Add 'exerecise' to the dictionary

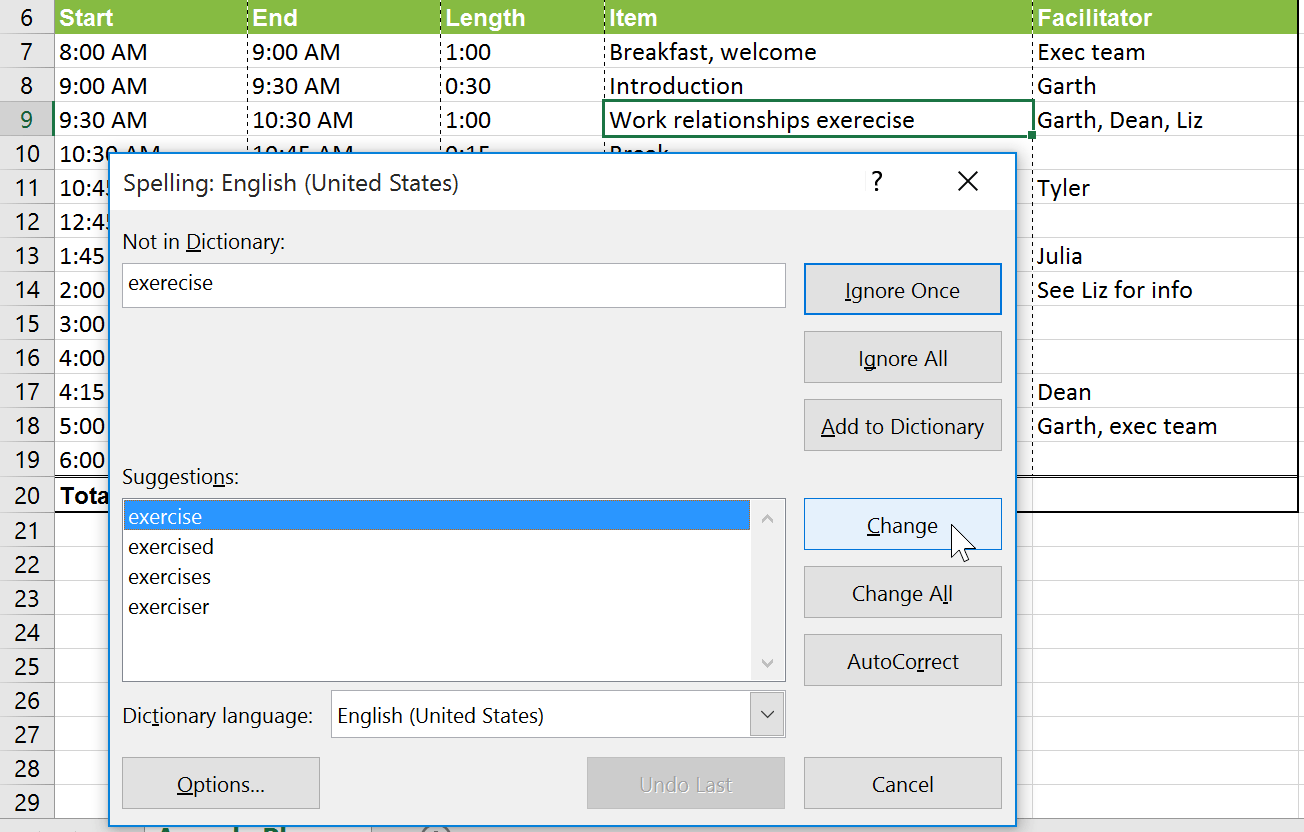tap(901, 425)
